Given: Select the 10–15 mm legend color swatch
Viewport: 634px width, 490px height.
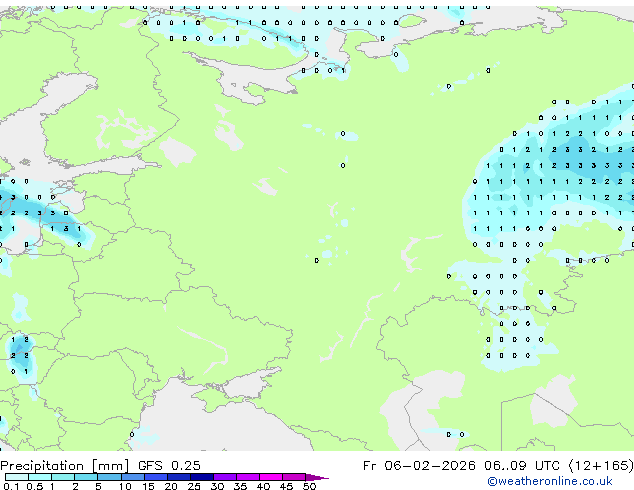Looking at the screenshot, I should coord(132,477).
